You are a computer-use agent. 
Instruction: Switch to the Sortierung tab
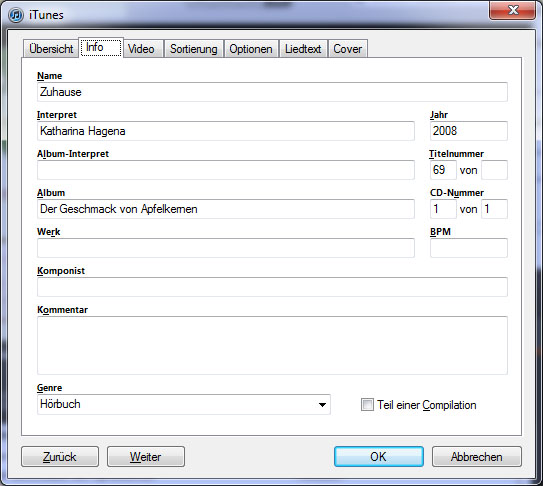[194, 49]
